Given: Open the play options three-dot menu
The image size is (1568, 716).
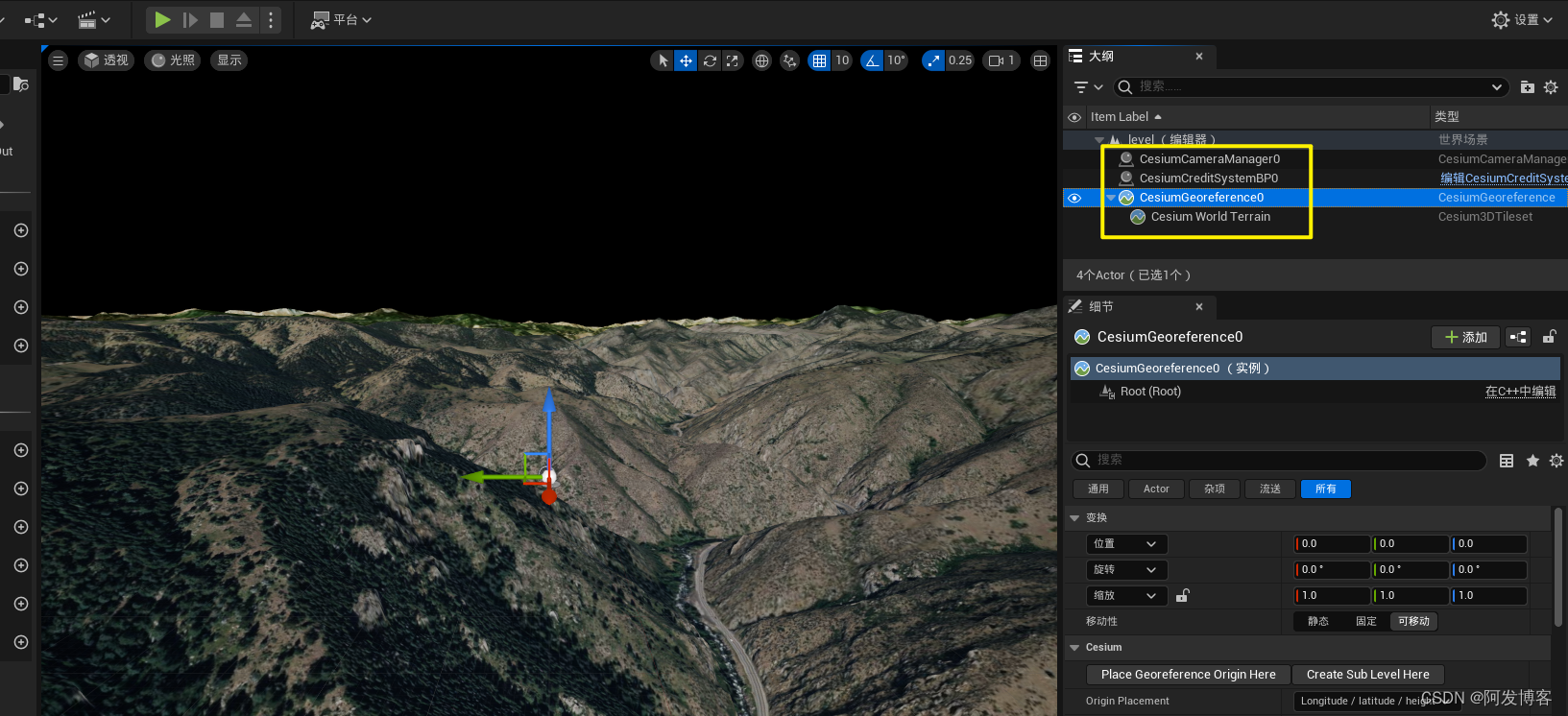Looking at the screenshot, I should click(x=271, y=19).
